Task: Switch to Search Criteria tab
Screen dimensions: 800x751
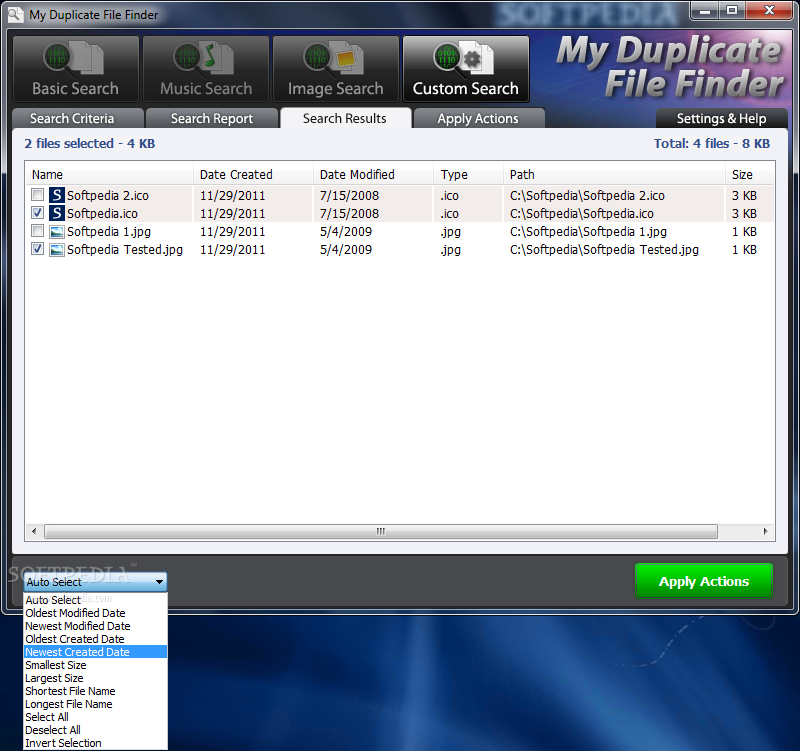Action: pyautogui.click(x=78, y=118)
